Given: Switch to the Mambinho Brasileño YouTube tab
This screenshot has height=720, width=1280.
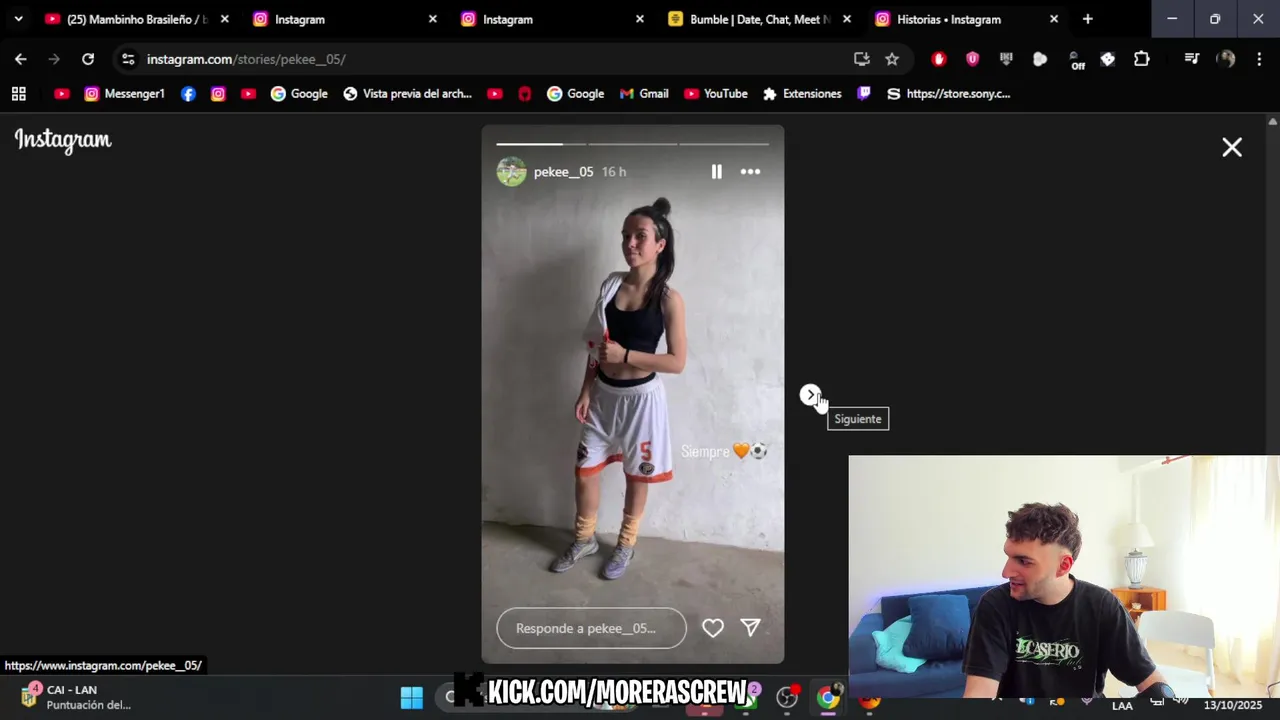Looking at the screenshot, I should pos(136,19).
